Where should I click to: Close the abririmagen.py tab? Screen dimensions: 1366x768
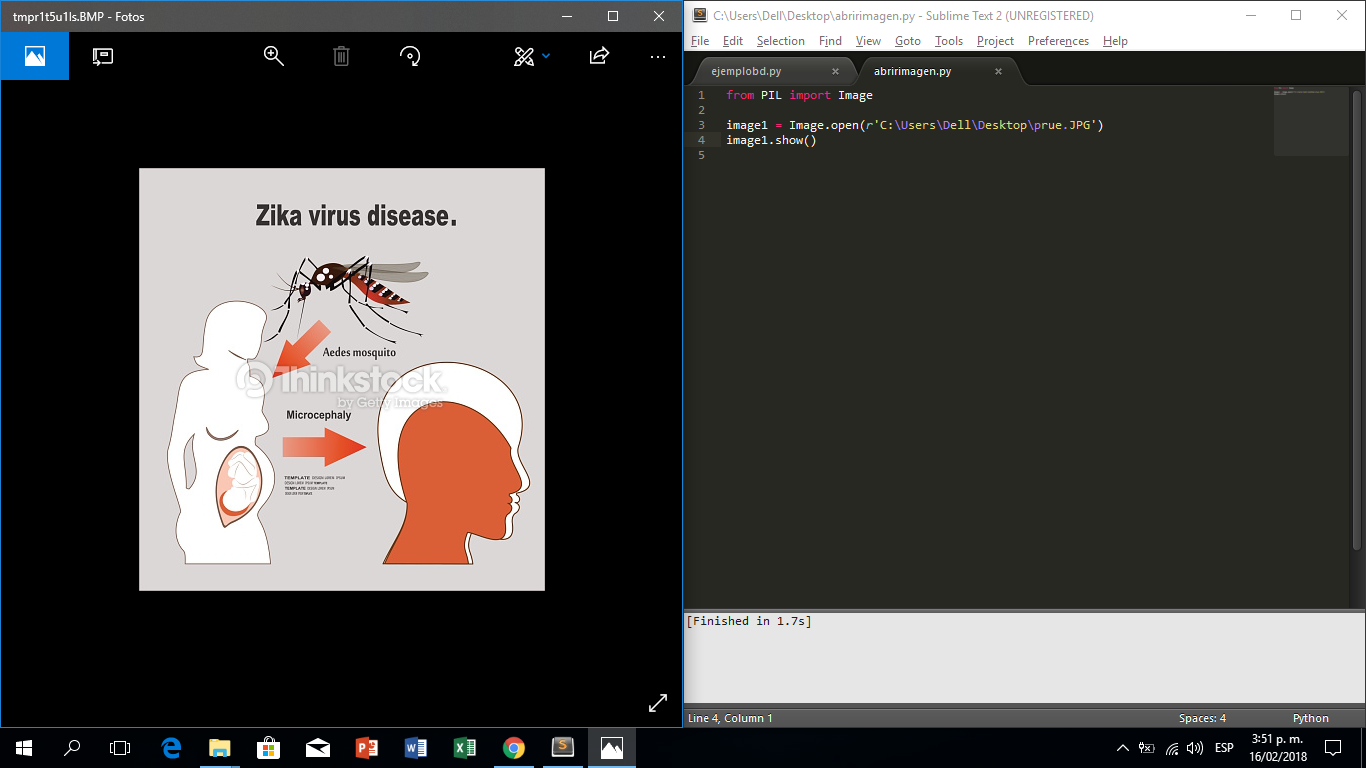click(x=998, y=71)
